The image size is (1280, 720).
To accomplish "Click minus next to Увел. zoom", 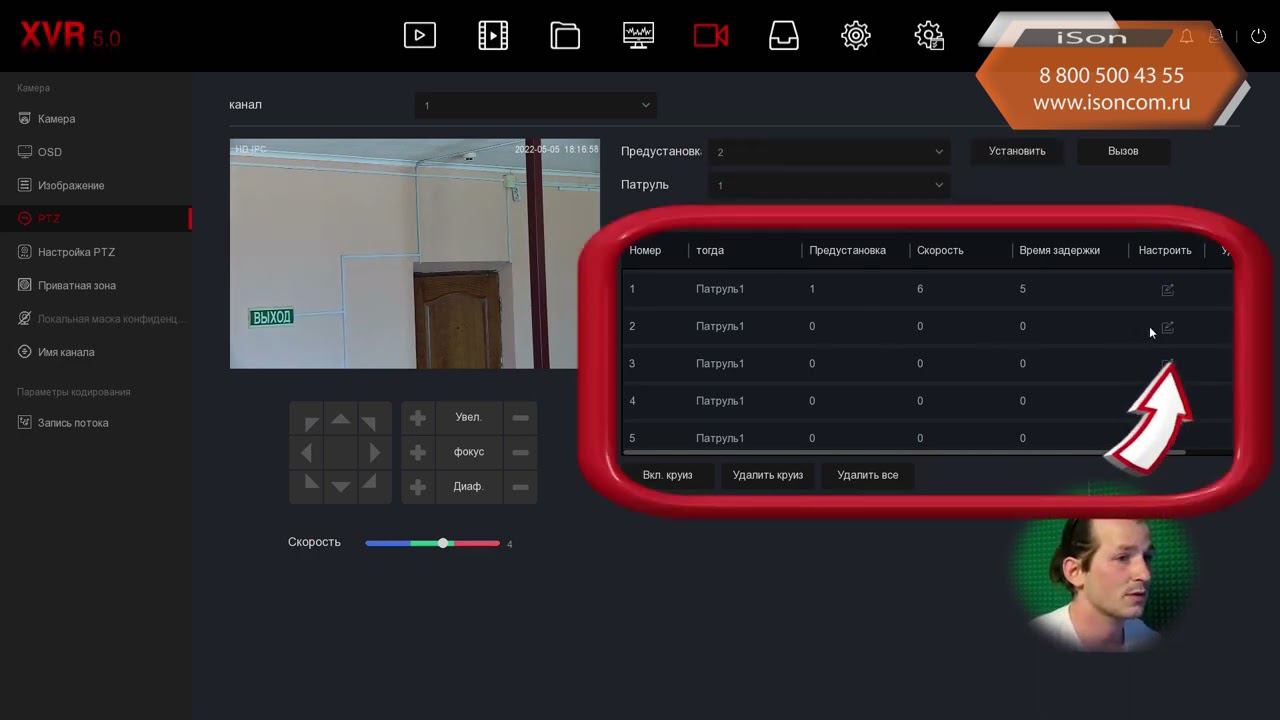I will [x=520, y=418].
